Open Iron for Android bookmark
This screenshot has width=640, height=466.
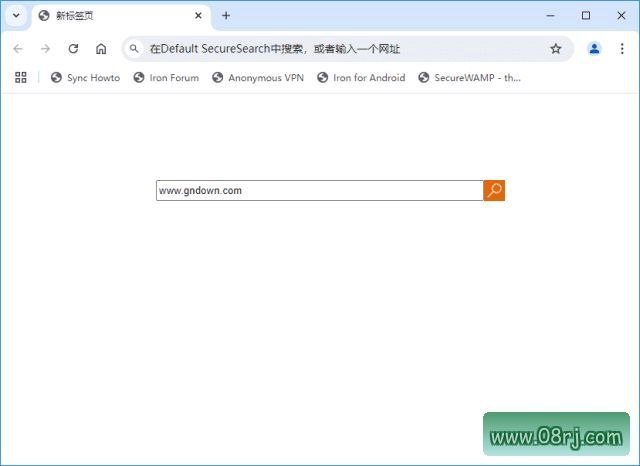pyautogui.click(x=361, y=78)
